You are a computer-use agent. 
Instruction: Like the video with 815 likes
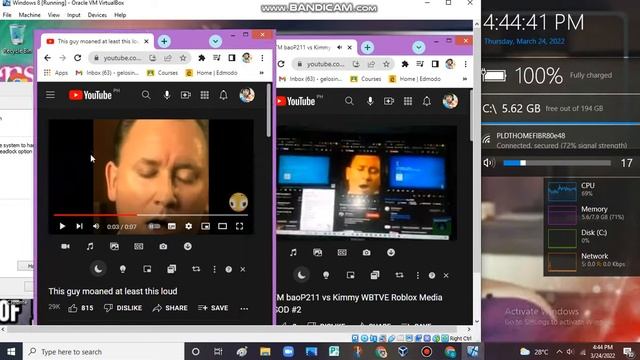(x=81, y=308)
